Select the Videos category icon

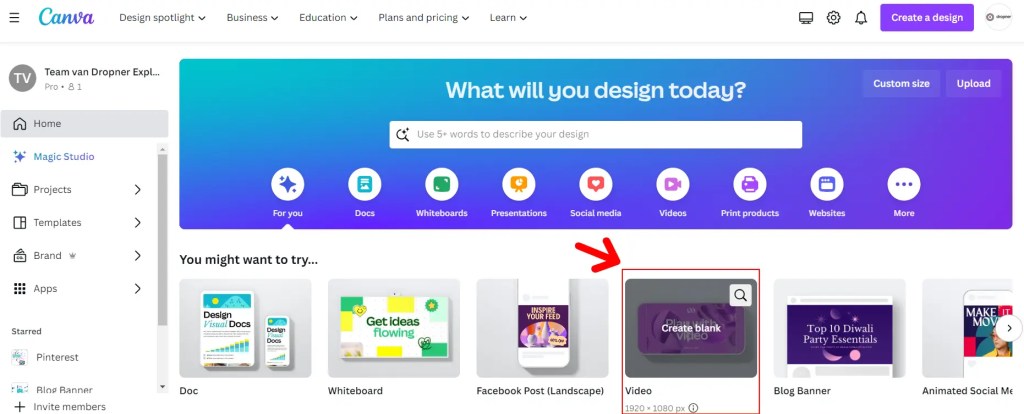pos(673,184)
